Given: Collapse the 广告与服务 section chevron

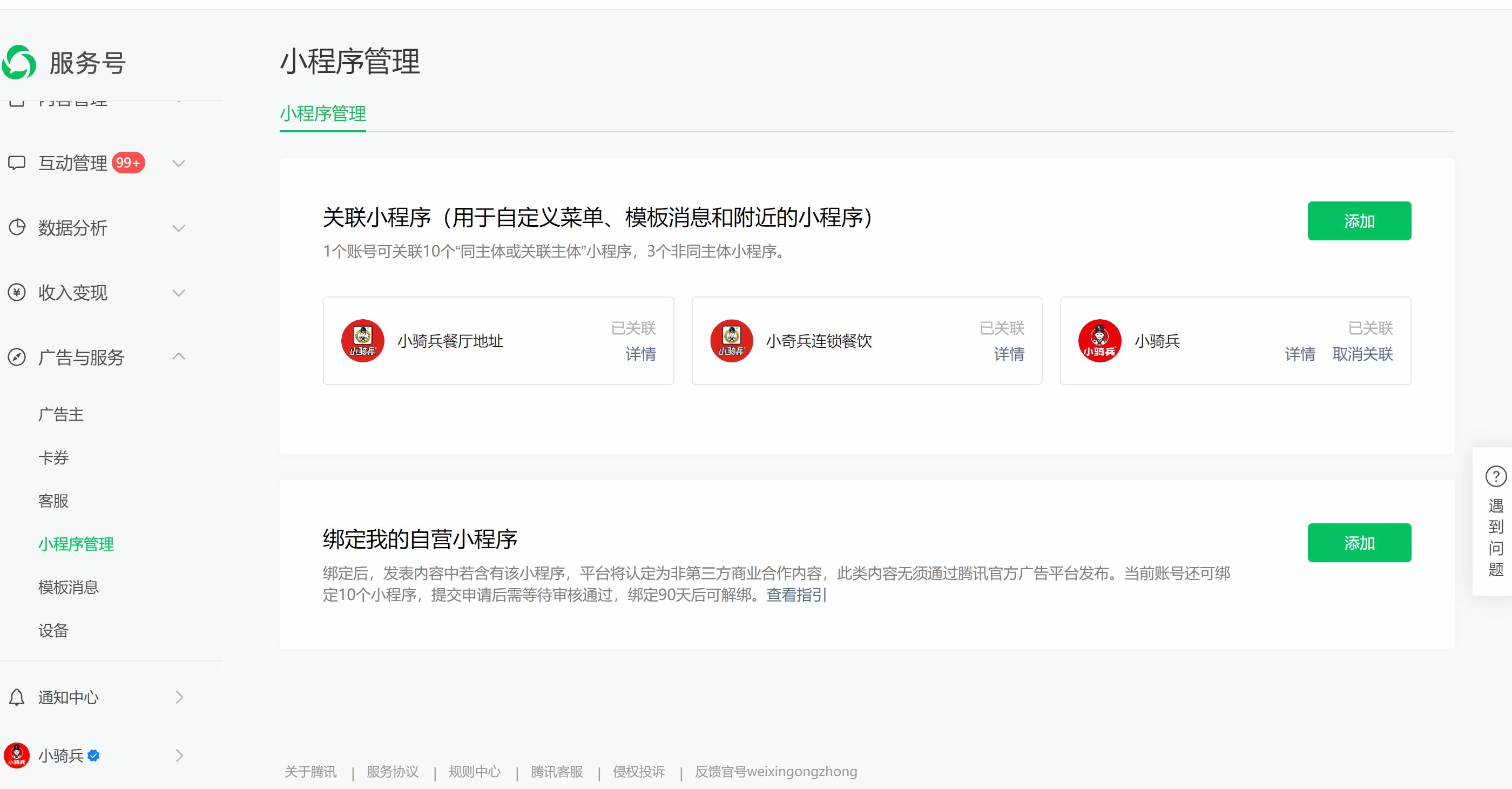Looking at the screenshot, I should [179, 356].
